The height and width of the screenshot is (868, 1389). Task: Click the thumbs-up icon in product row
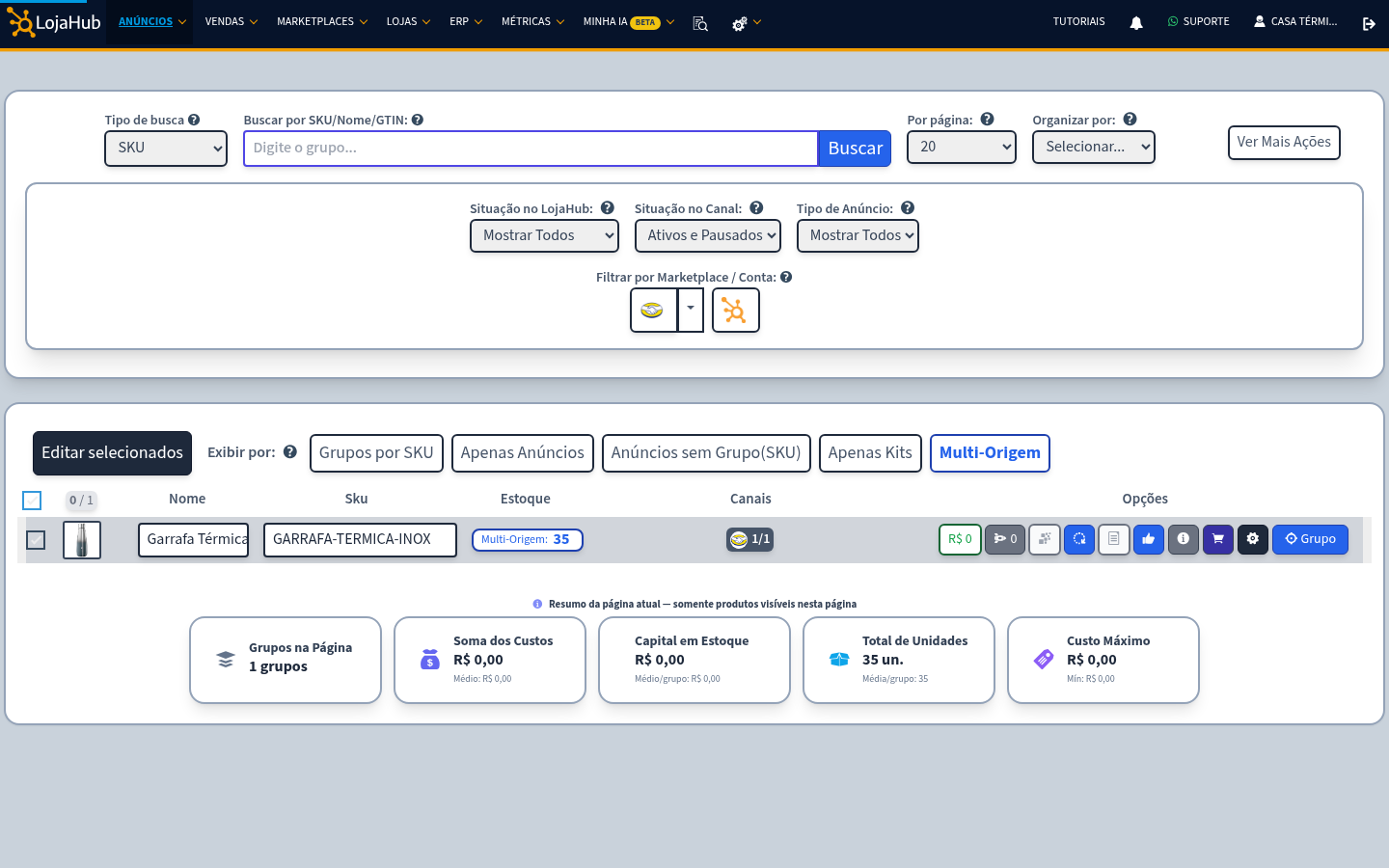(x=1149, y=539)
